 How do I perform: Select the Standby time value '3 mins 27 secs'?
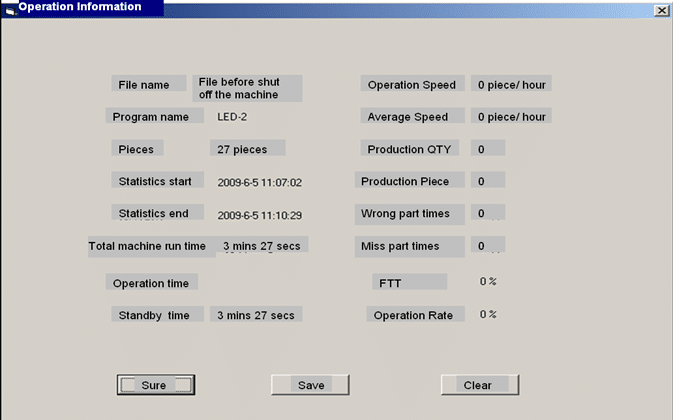(x=256, y=314)
